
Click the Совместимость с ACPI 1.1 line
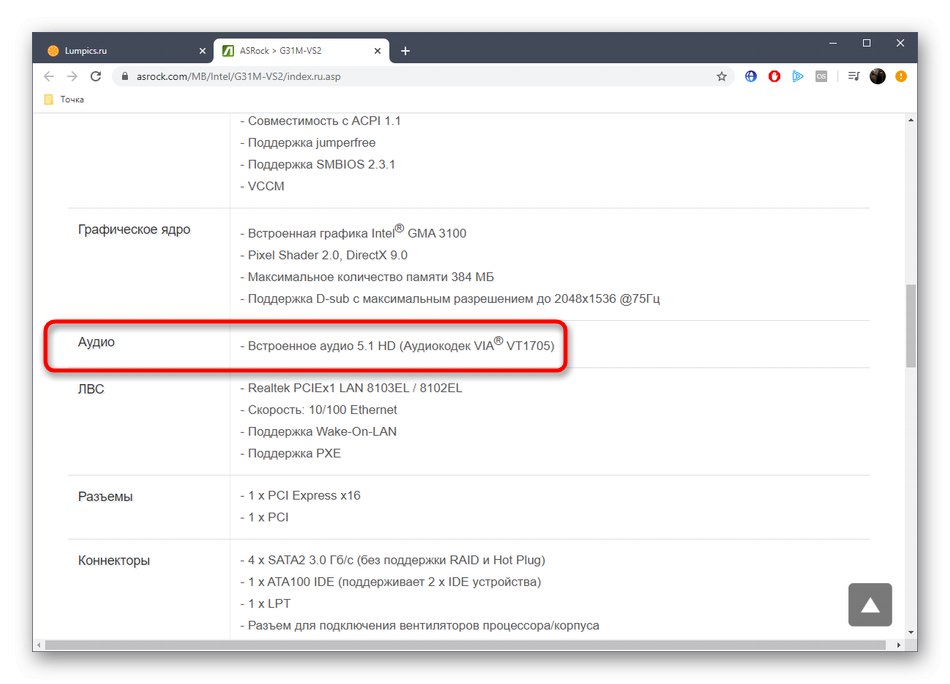[321, 121]
